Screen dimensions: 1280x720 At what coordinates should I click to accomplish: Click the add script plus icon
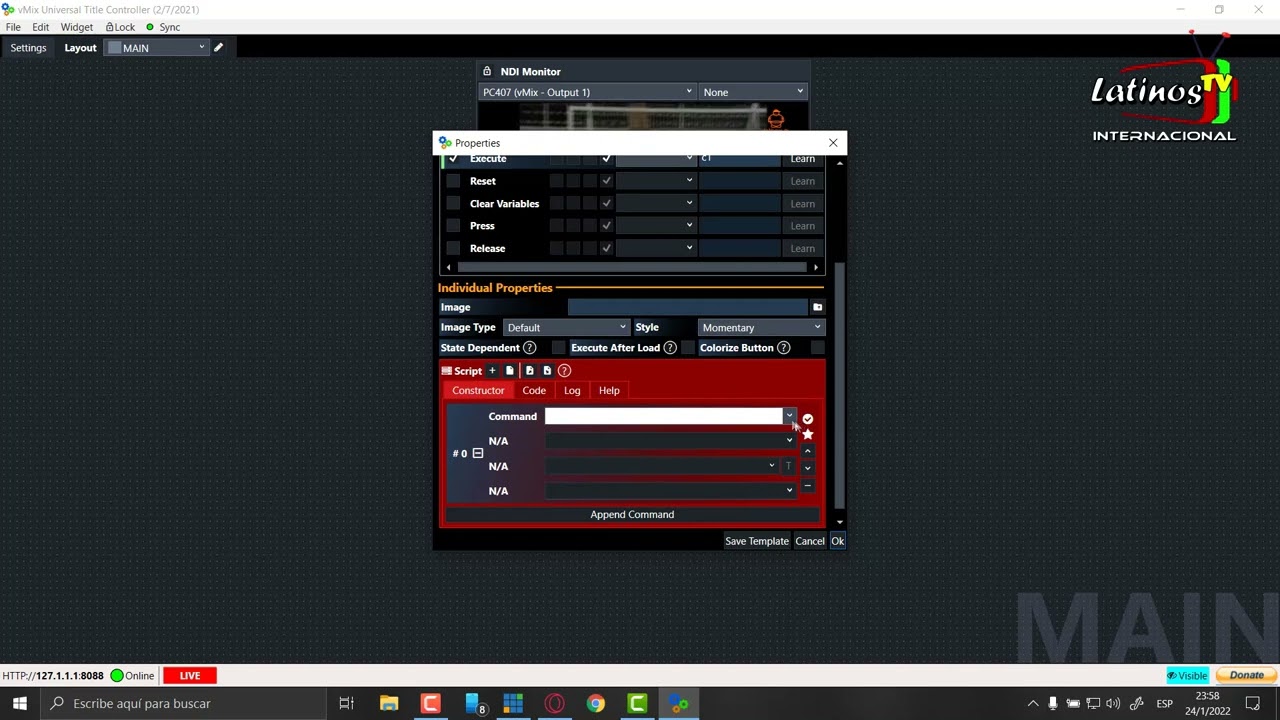(x=492, y=371)
